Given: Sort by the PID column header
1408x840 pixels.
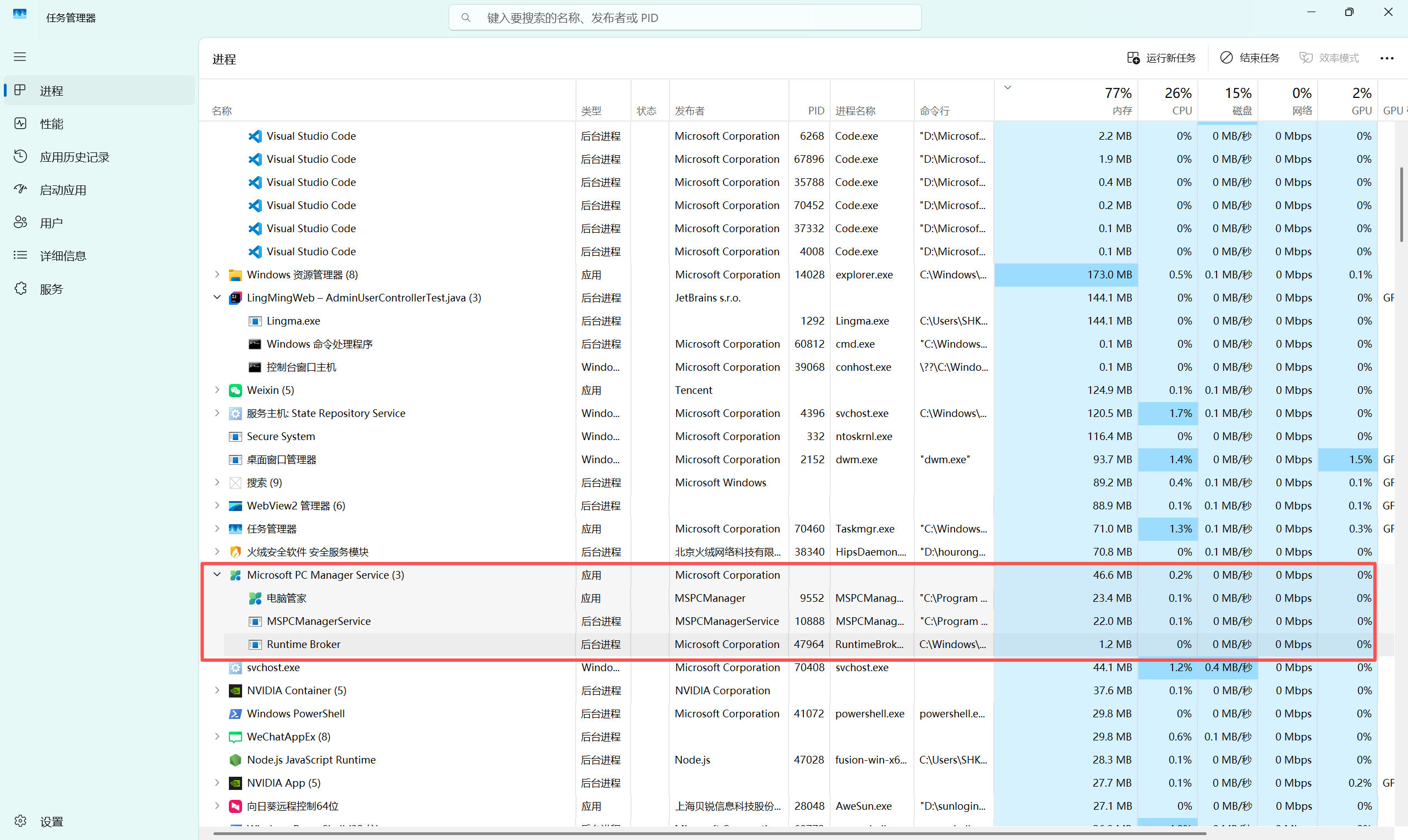Looking at the screenshot, I should click(809, 101).
